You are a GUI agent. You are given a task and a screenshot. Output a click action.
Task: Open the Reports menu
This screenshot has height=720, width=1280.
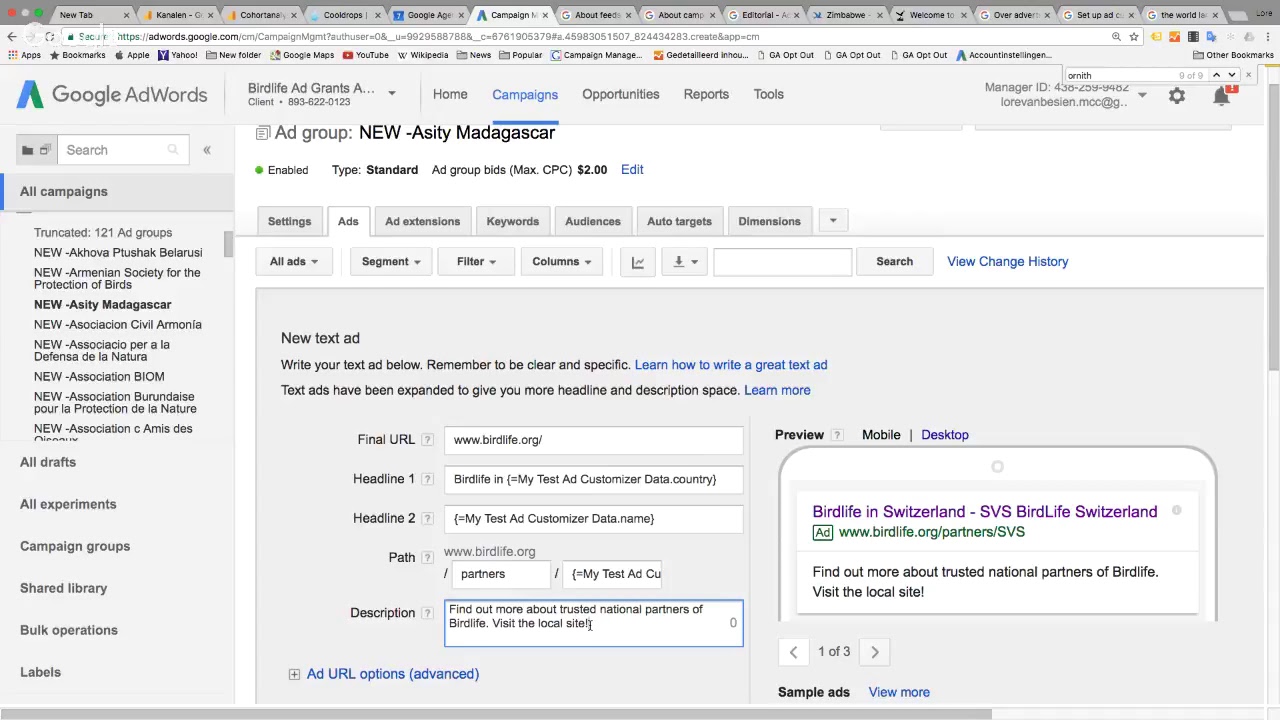tap(706, 94)
